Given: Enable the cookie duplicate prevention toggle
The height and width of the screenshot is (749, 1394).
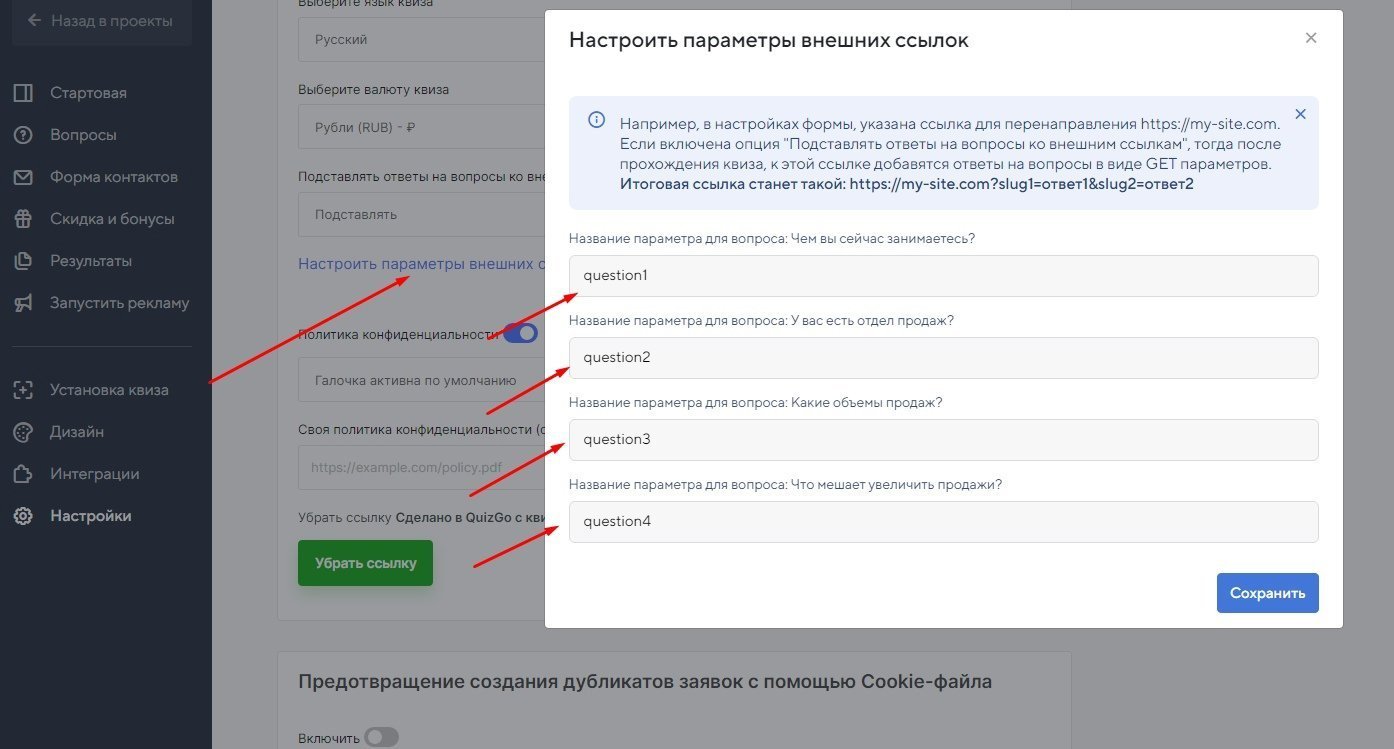Looking at the screenshot, I should click(x=381, y=738).
